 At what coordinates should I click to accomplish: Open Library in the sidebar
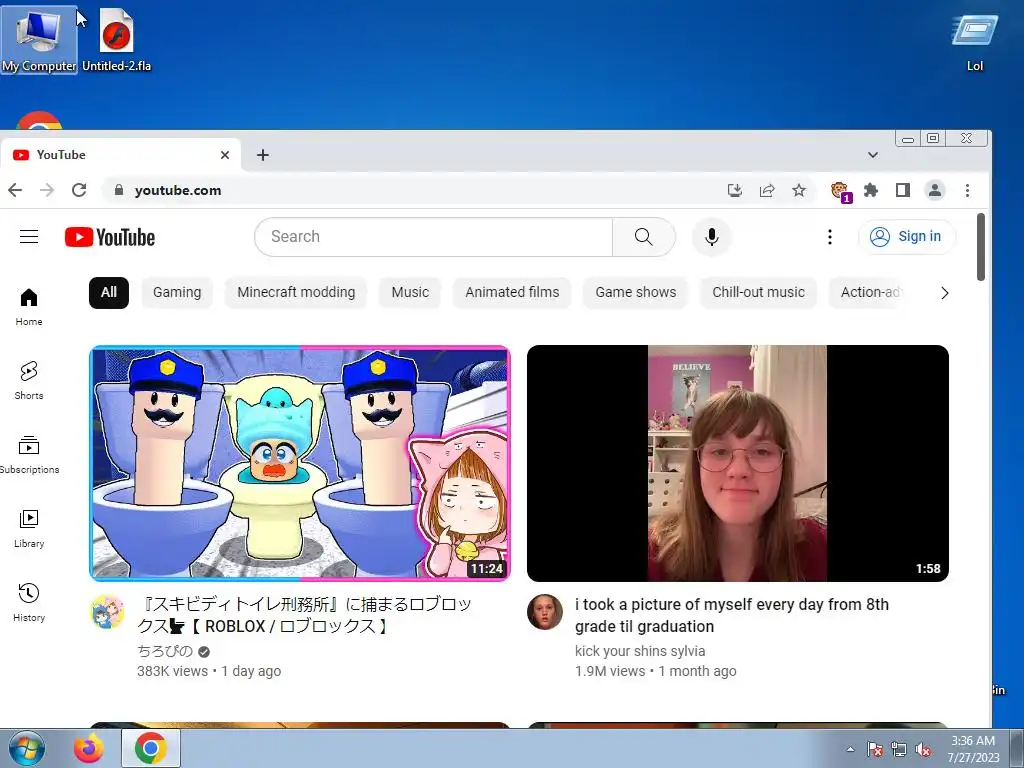click(x=29, y=528)
